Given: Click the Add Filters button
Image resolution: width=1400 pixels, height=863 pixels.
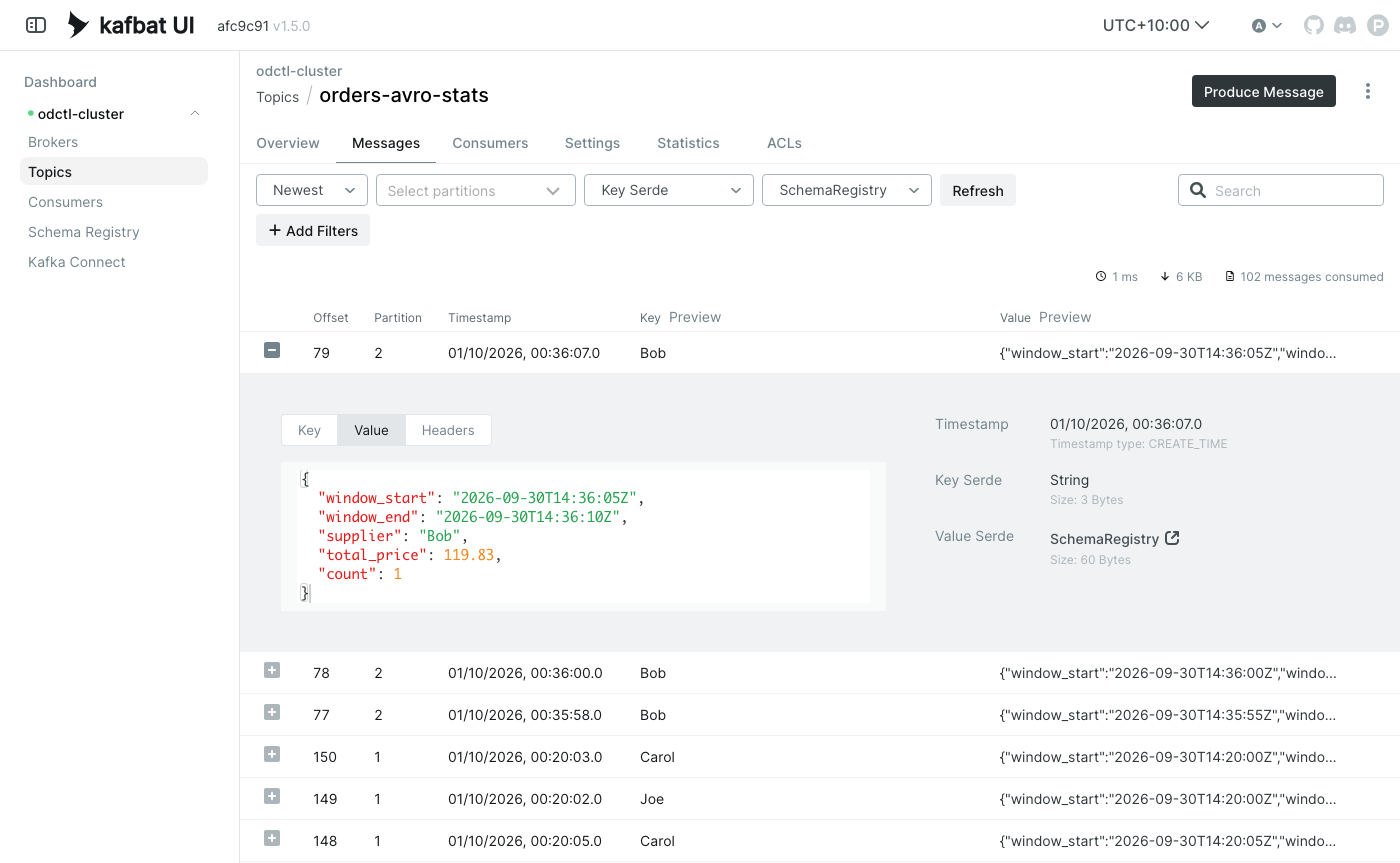Looking at the screenshot, I should pyautogui.click(x=313, y=230).
